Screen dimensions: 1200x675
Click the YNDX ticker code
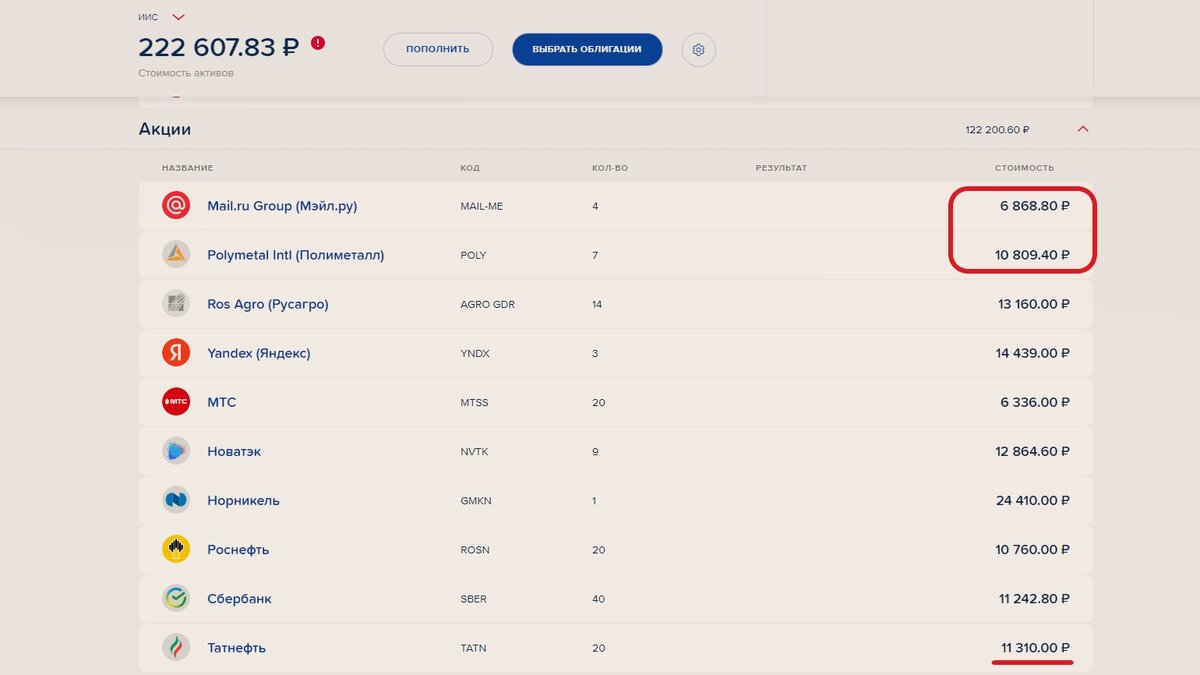coord(475,353)
